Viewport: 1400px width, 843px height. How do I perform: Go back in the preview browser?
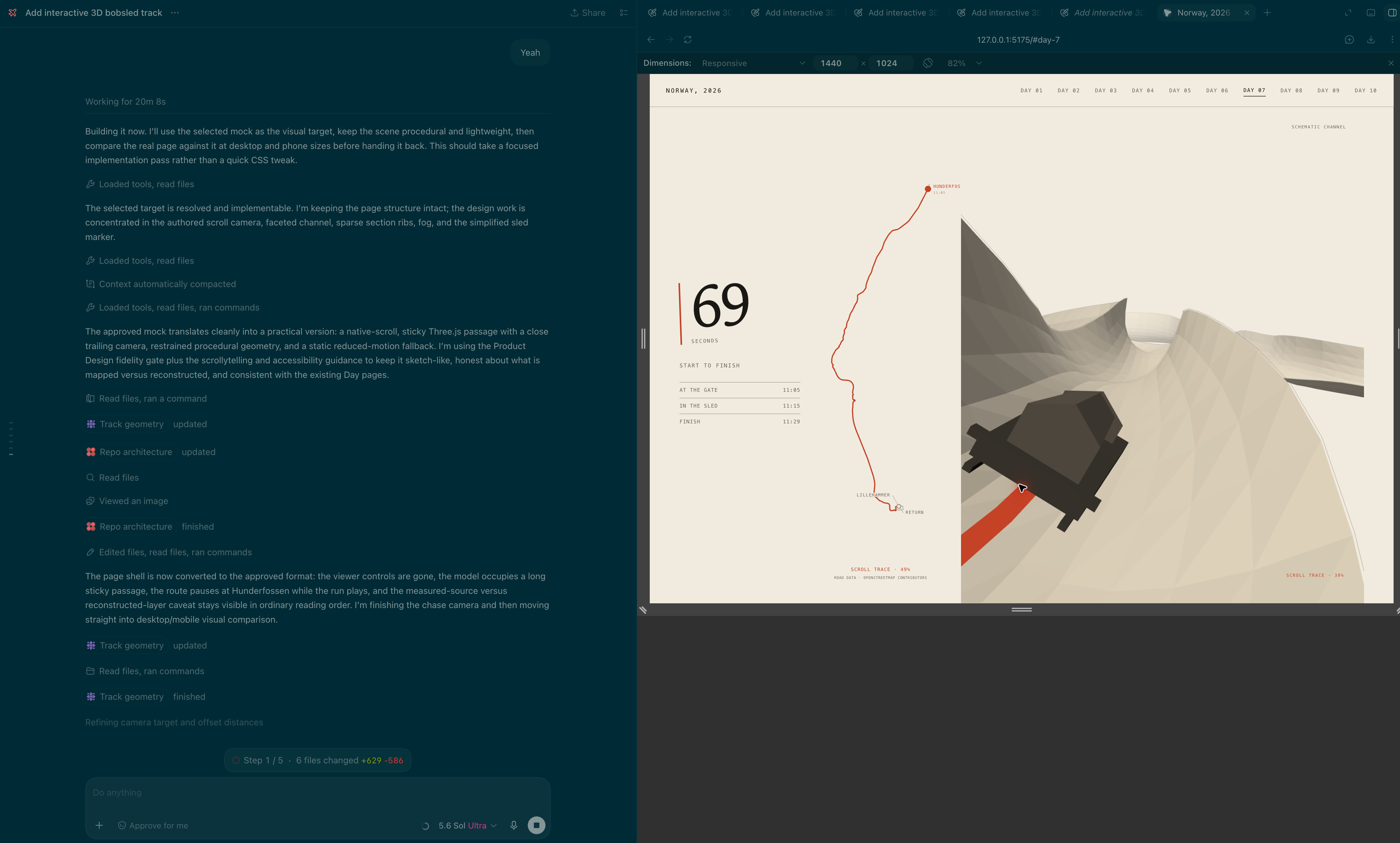pos(651,40)
